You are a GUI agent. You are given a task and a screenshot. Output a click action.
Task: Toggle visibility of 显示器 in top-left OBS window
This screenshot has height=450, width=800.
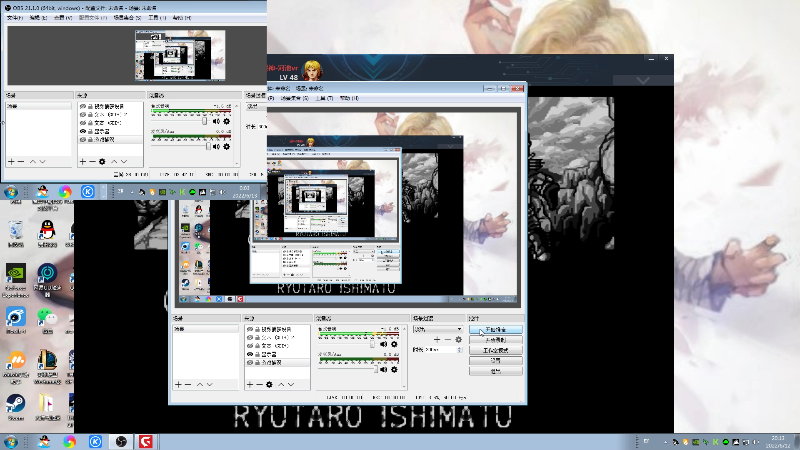click(x=83, y=131)
